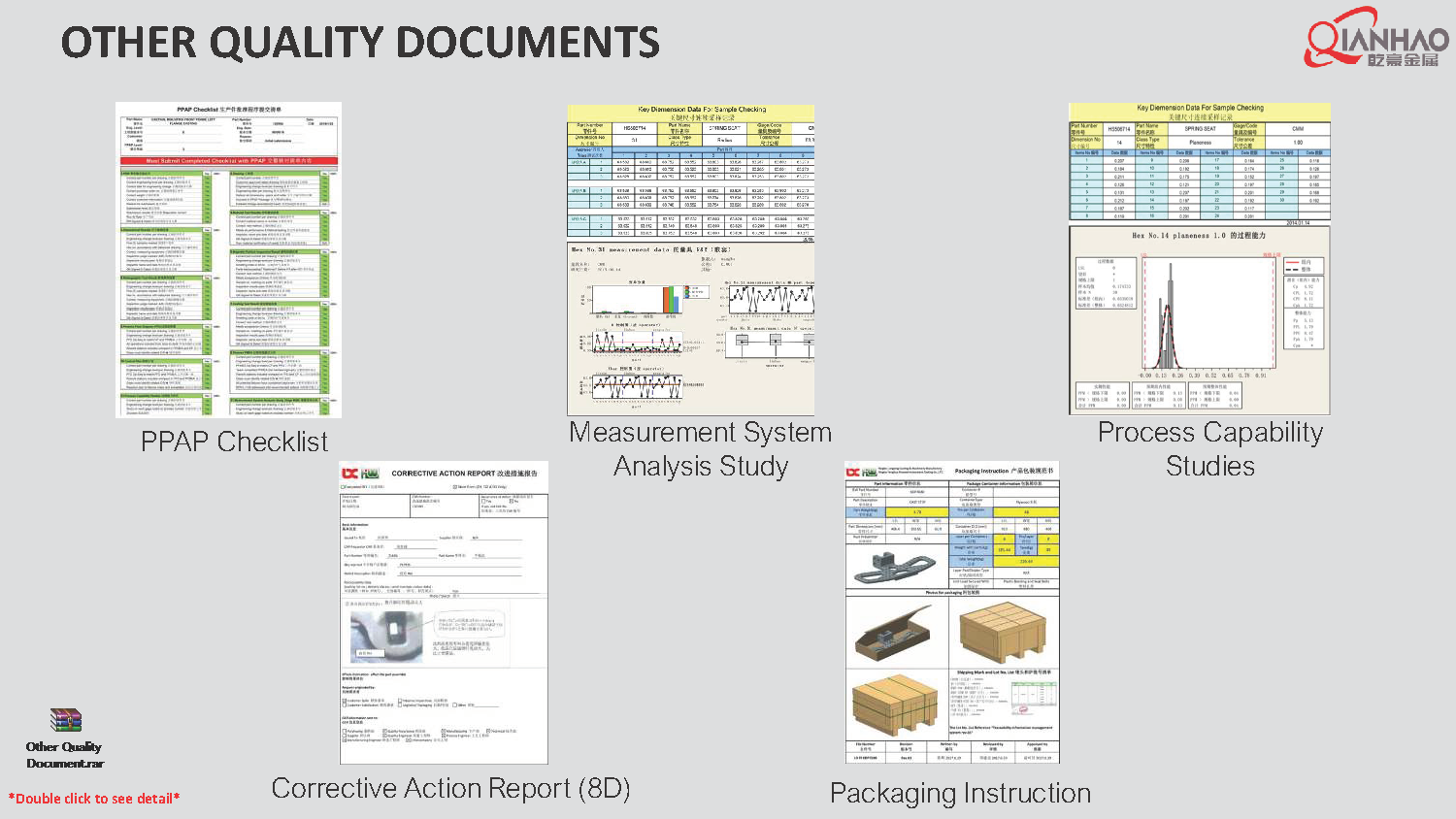Click the *Double click to see detail* text

92,800
